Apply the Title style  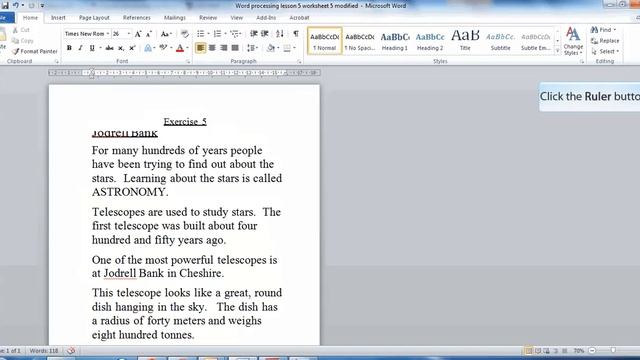click(x=465, y=41)
